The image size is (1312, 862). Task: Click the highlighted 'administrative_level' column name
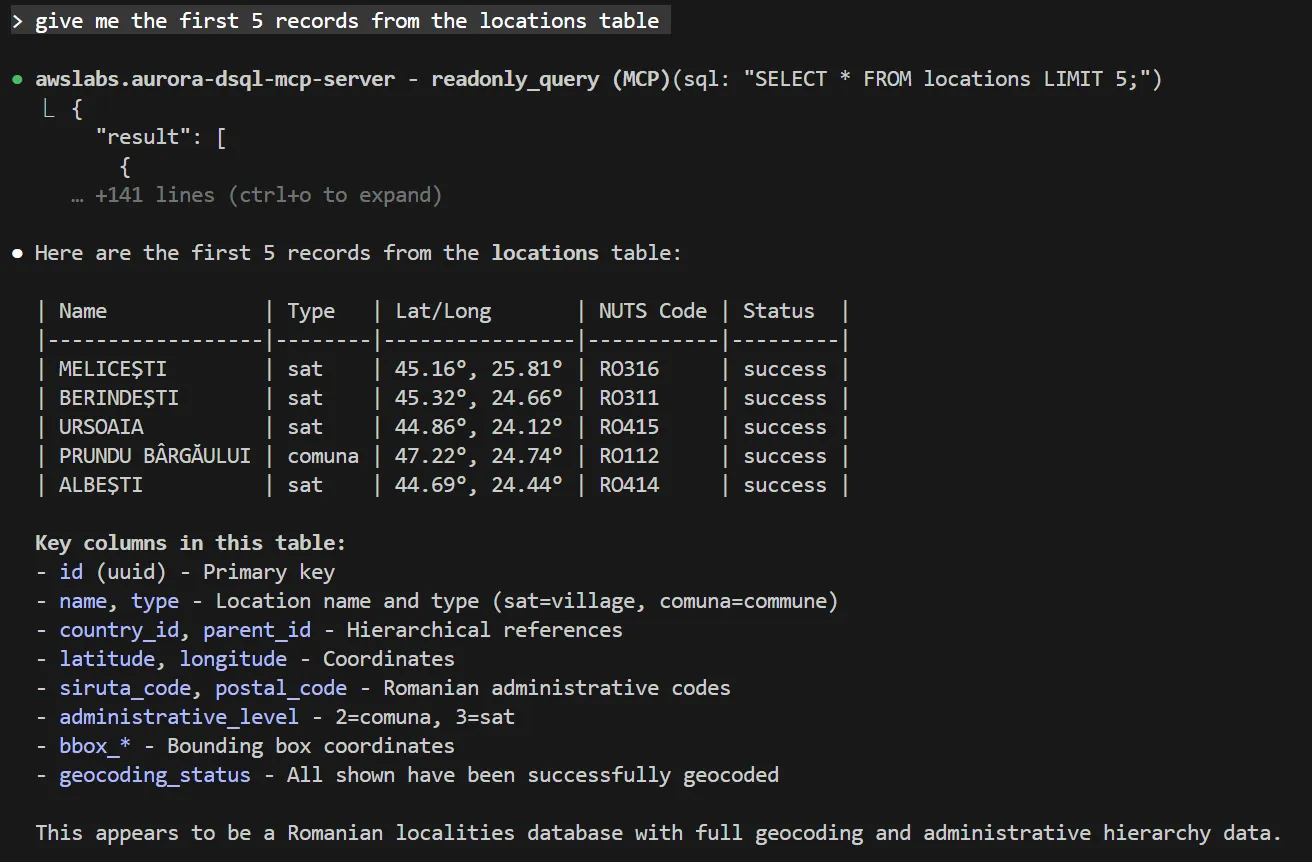pos(178,717)
